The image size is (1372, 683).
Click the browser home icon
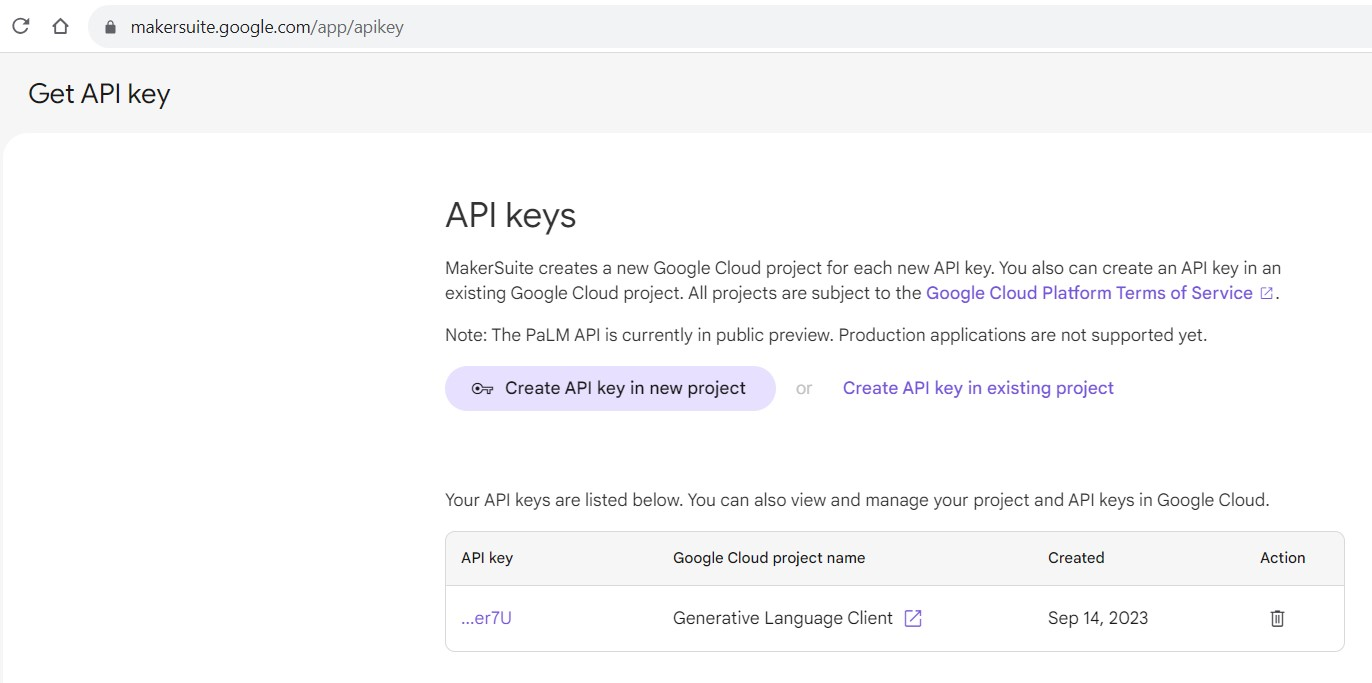pyautogui.click(x=59, y=26)
